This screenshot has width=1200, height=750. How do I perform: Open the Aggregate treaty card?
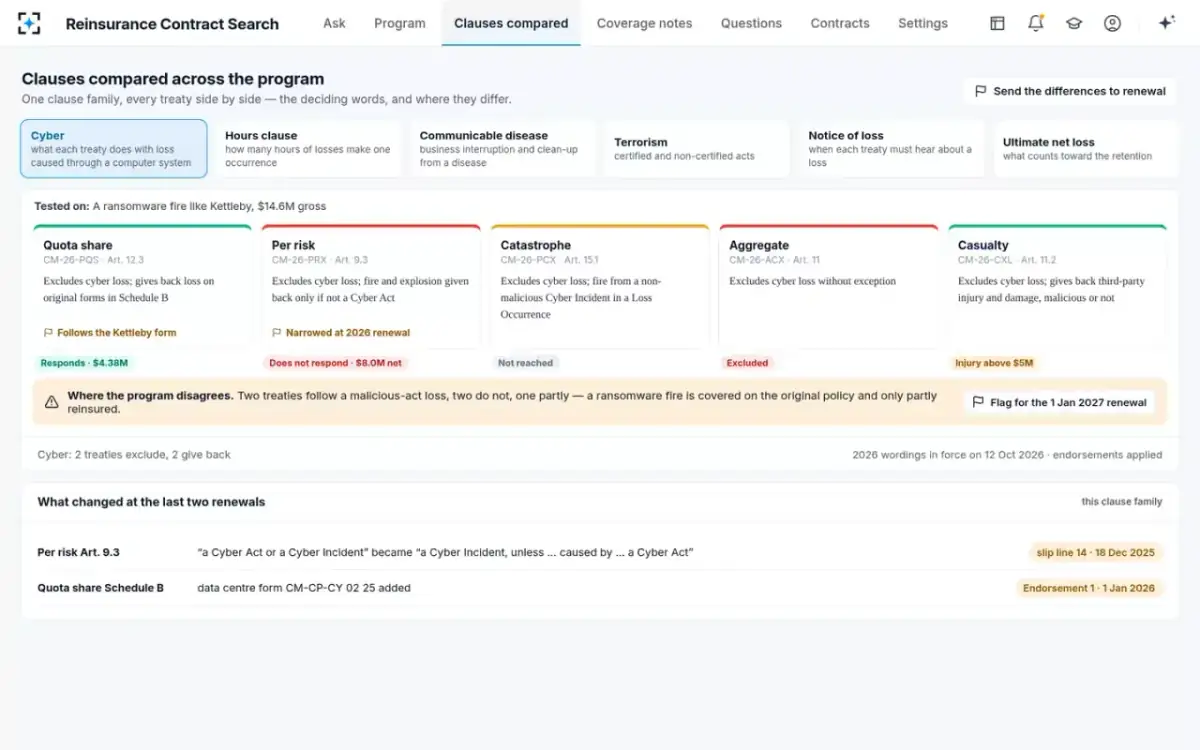click(x=829, y=287)
